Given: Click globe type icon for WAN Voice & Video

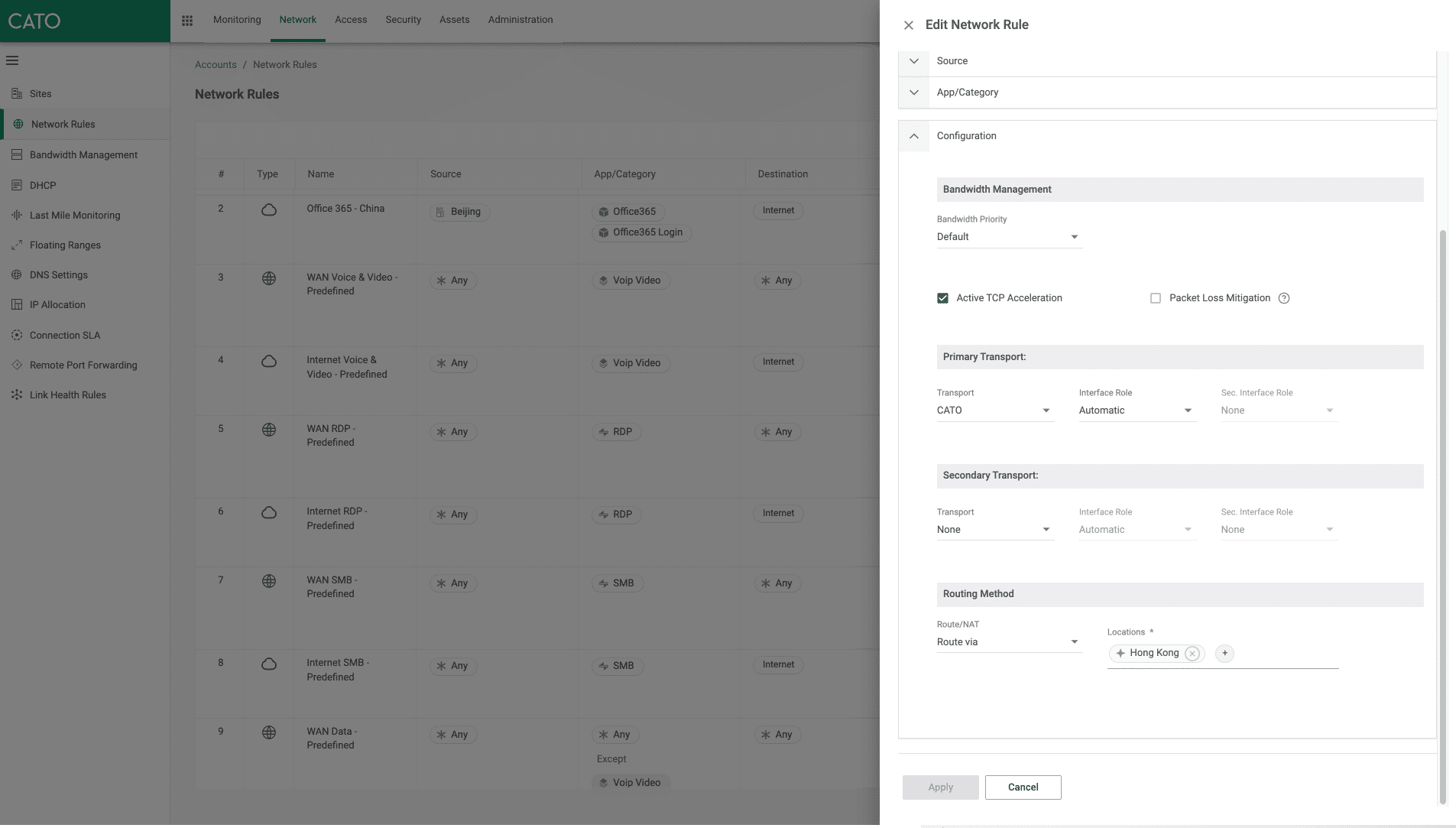Looking at the screenshot, I should pos(269,278).
